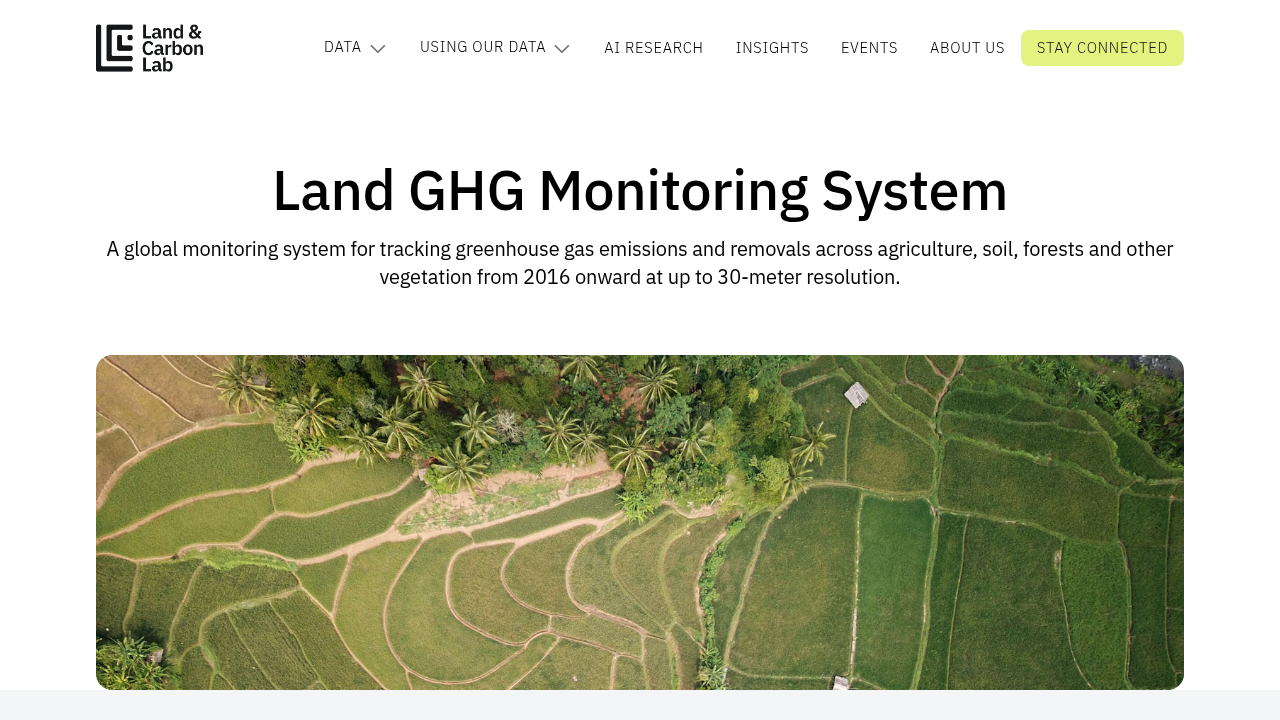Screen dimensions: 1280x720
Task: Click the Land GHG Monitoring System heading
Action: (x=640, y=191)
